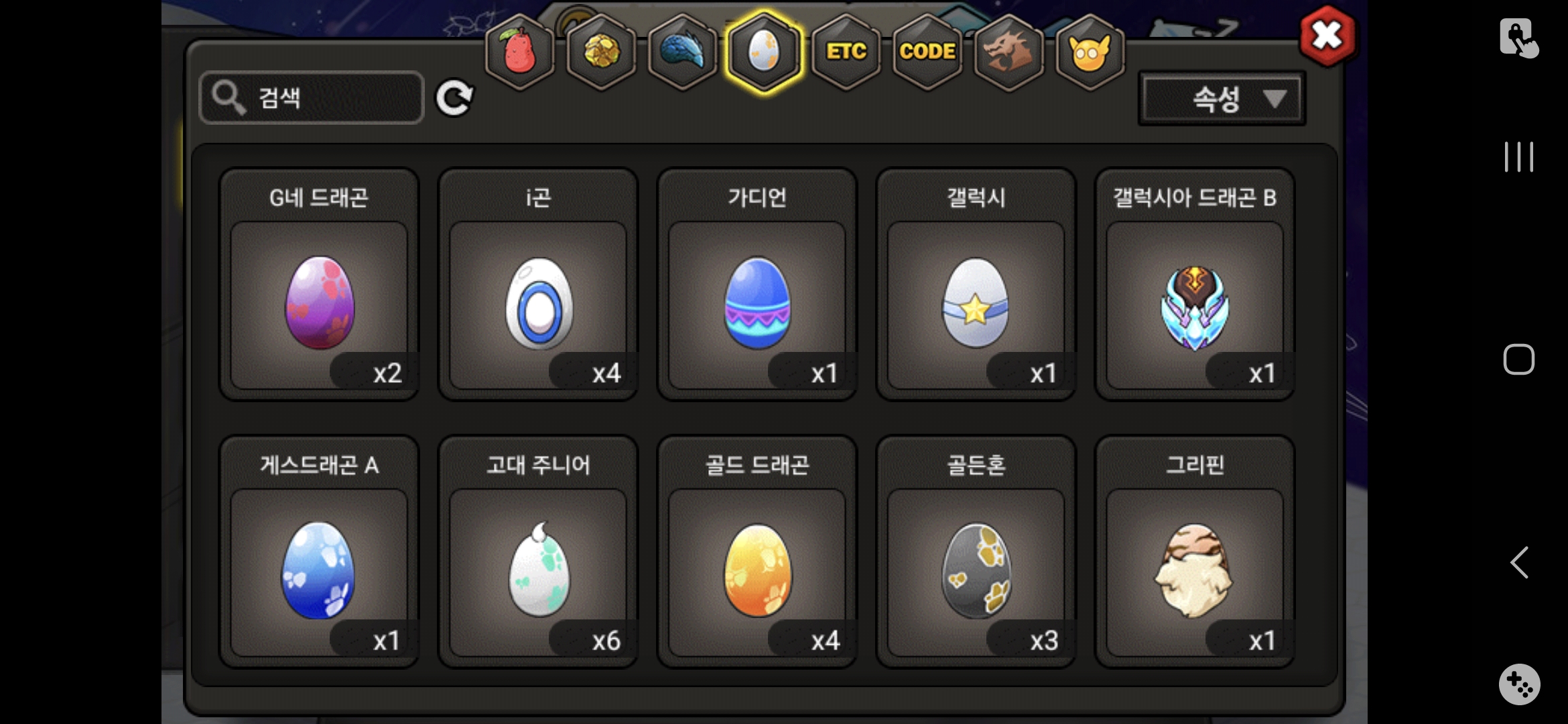Choose the i곤 white egg item
Image resolution: width=1568 pixels, height=724 pixels.
tap(538, 284)
